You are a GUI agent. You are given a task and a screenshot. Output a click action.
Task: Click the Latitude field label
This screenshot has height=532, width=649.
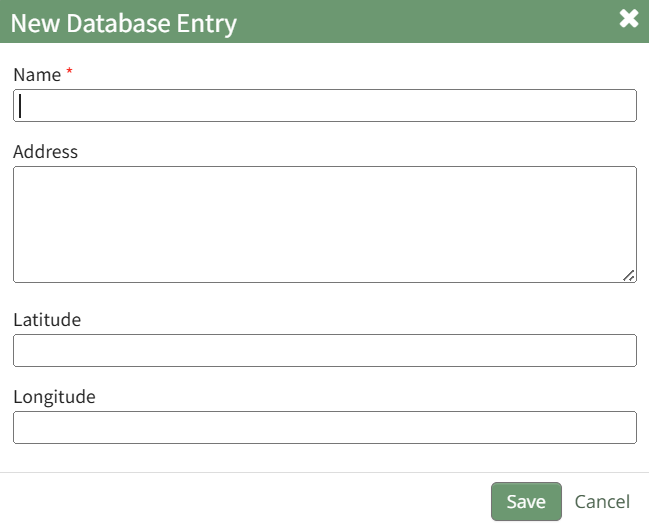47,320
